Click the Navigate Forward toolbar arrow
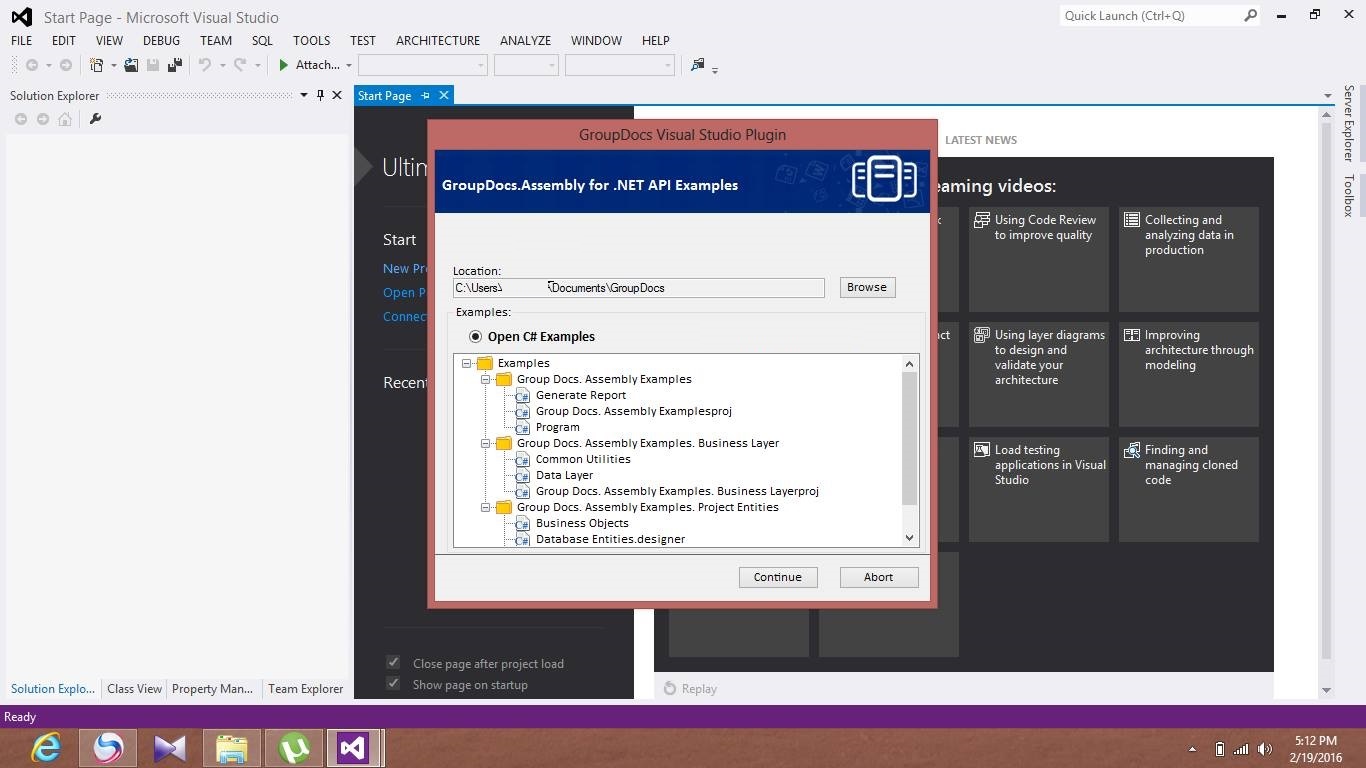 [66, 65]
